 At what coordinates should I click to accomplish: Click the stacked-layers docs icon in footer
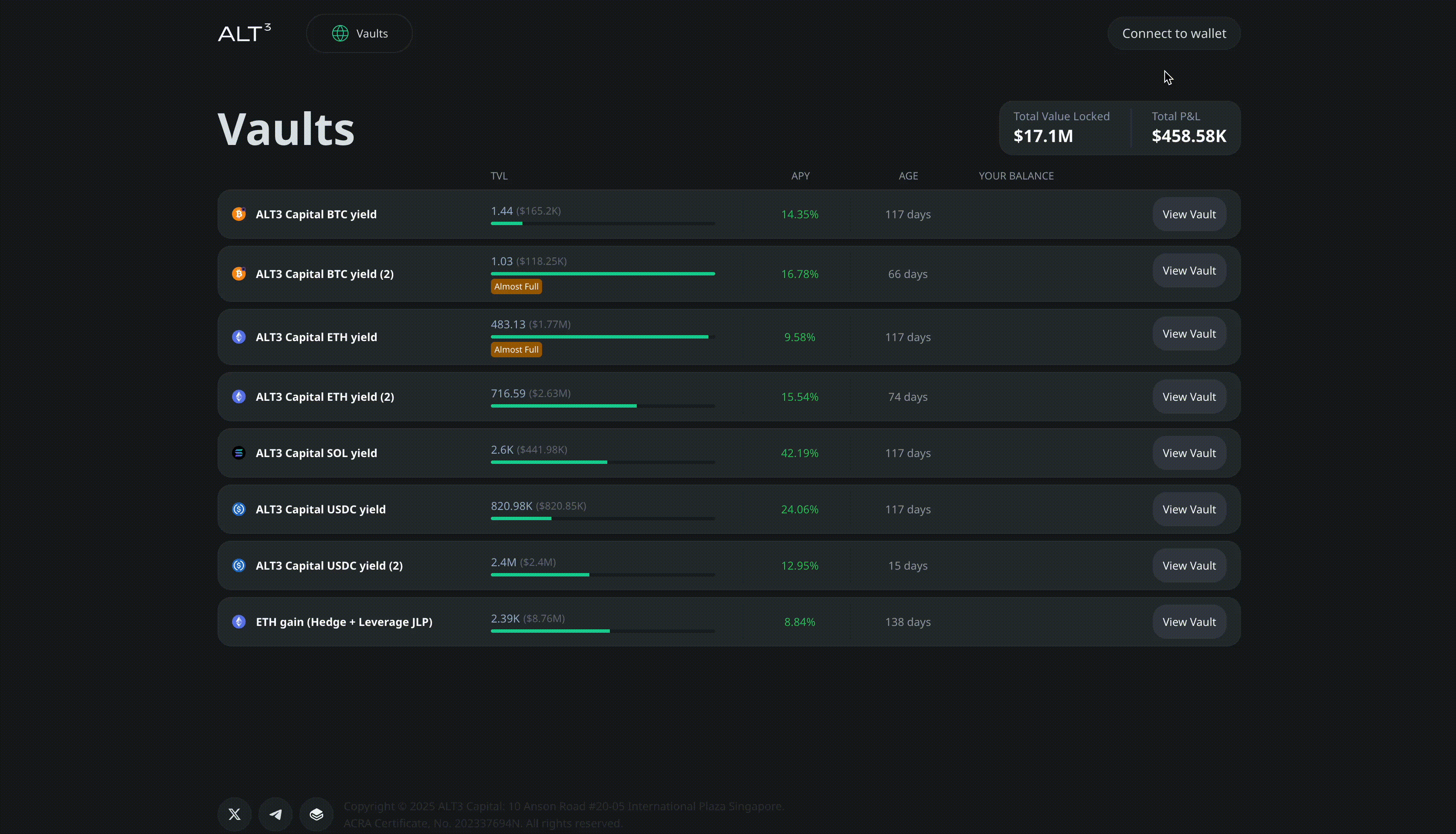[x=316, y=814]
